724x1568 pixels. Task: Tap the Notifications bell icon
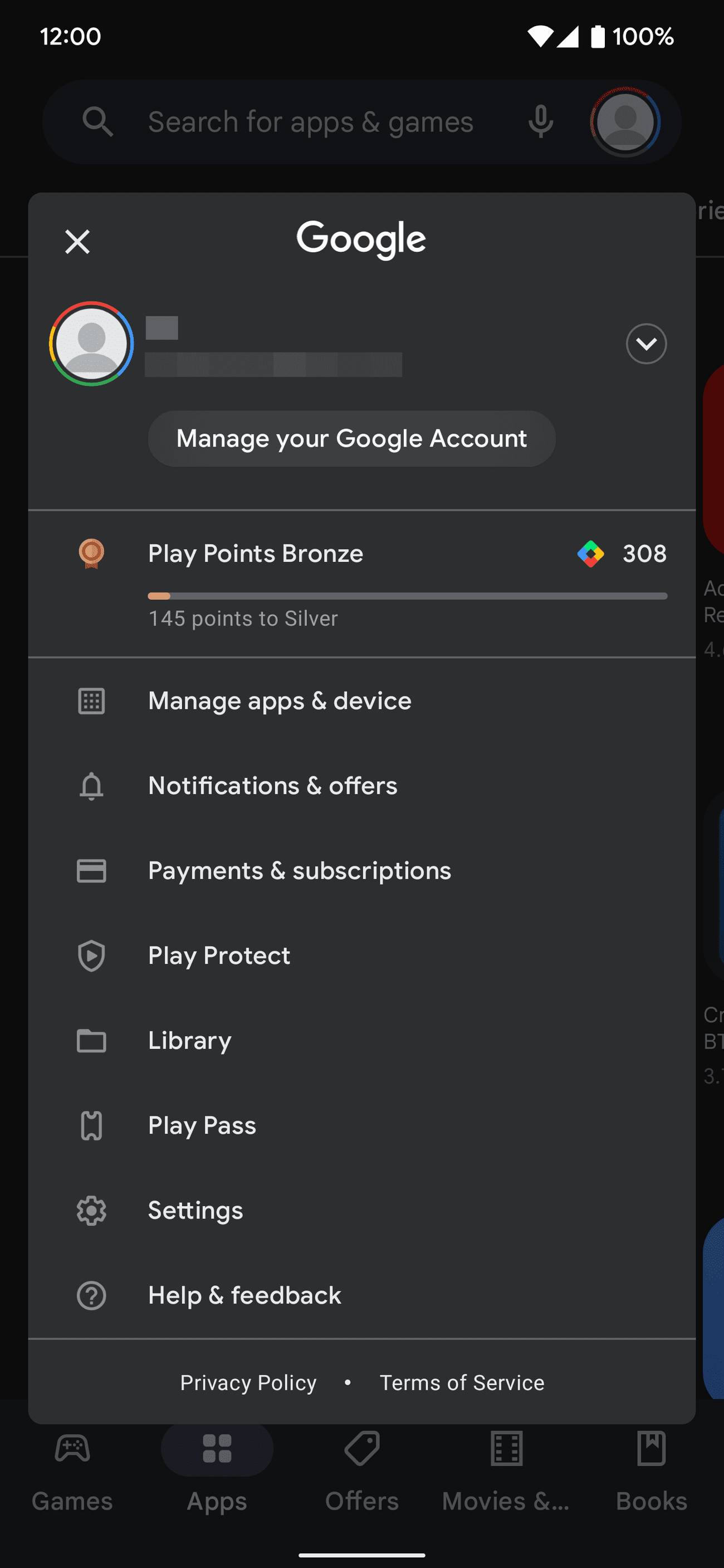tap(91, 786)
